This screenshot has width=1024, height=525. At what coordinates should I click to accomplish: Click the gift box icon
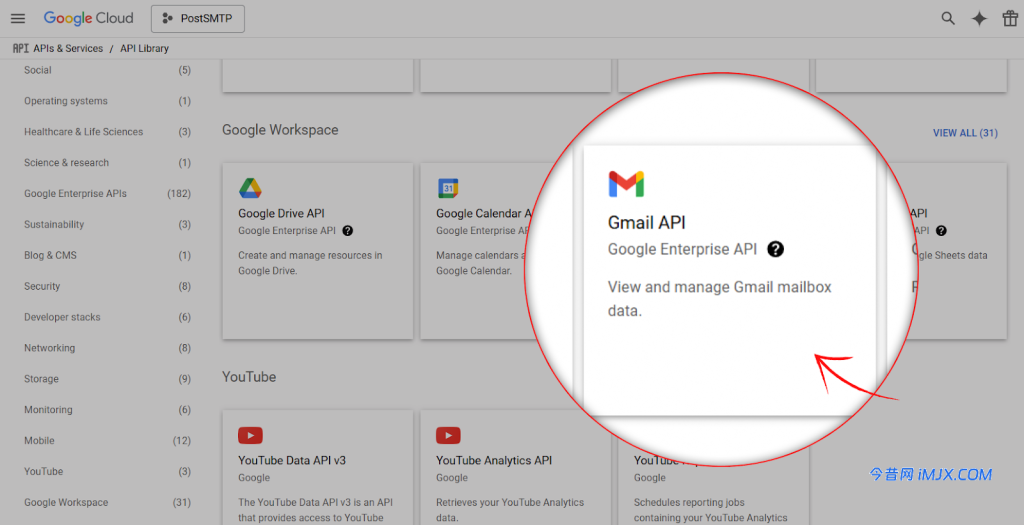pyautogui.click(x=1010, y=18)
